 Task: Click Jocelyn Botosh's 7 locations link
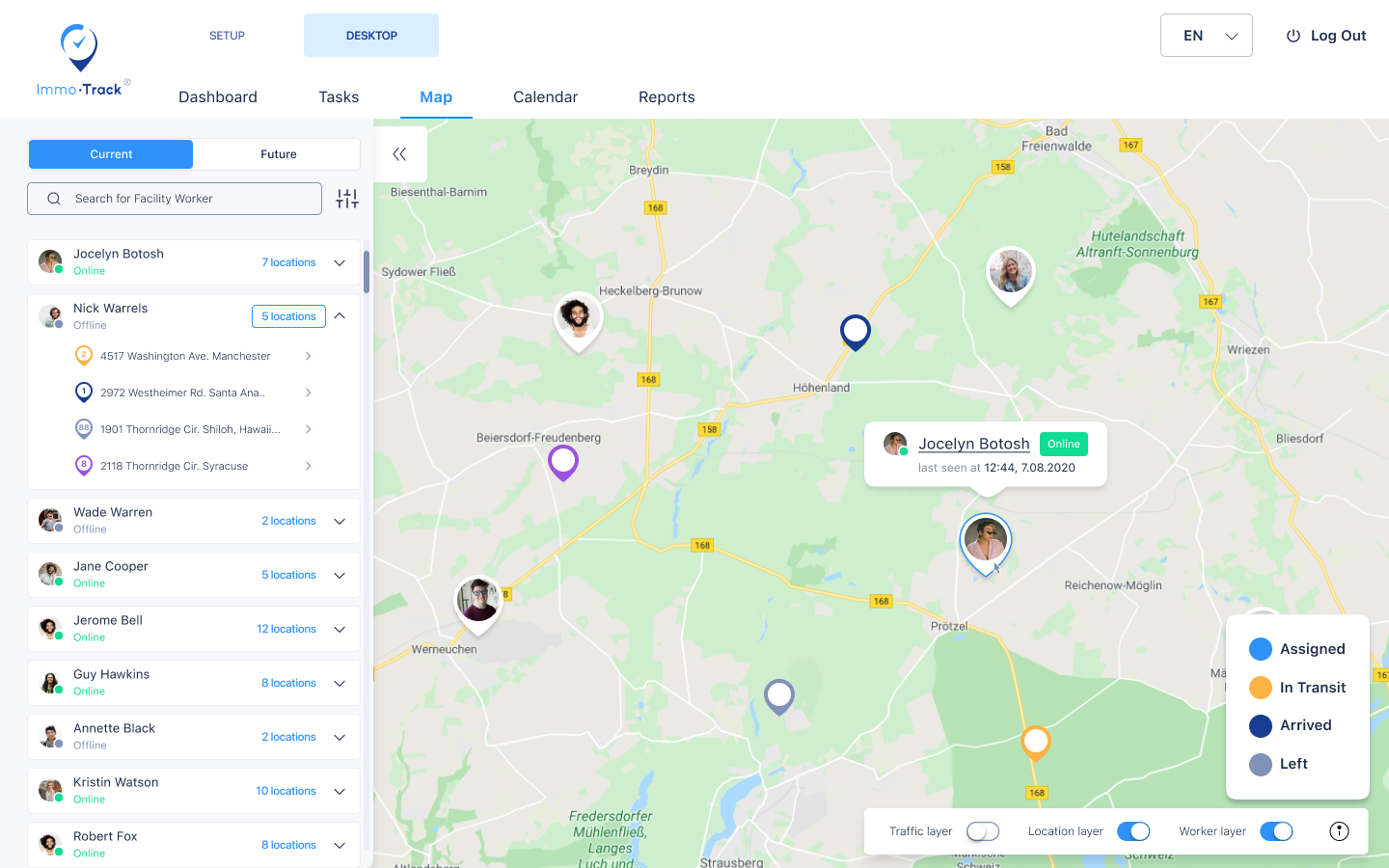click(x=288, y=262)
